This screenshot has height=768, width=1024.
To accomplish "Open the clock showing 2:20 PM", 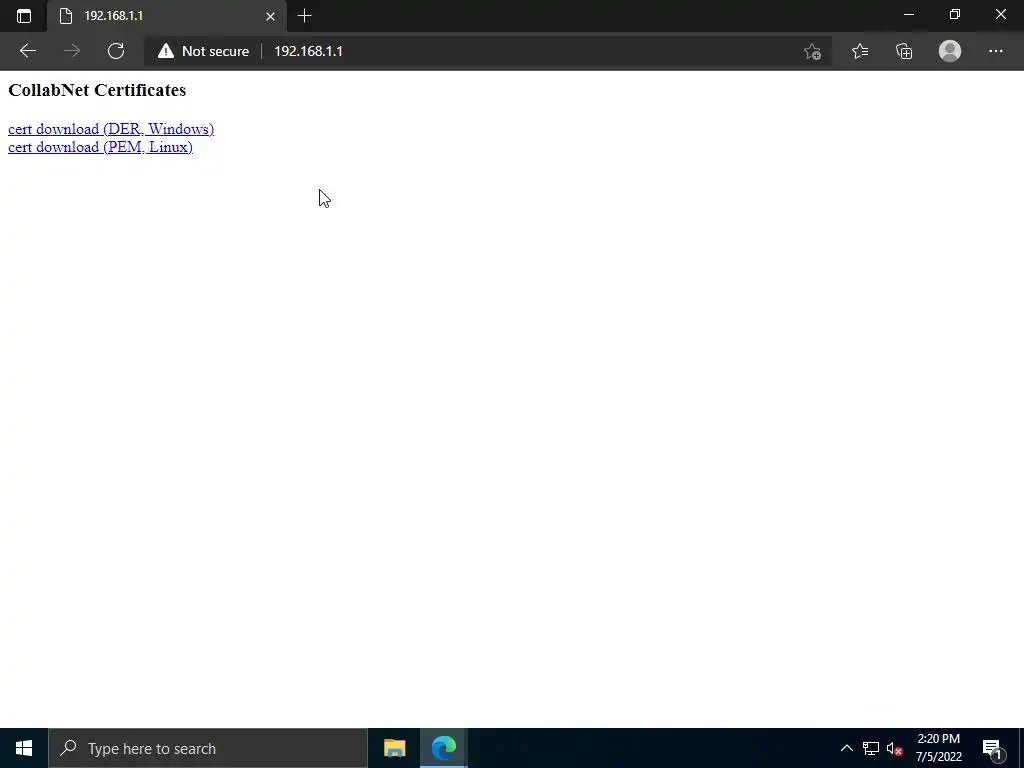I will pos(938,748).
